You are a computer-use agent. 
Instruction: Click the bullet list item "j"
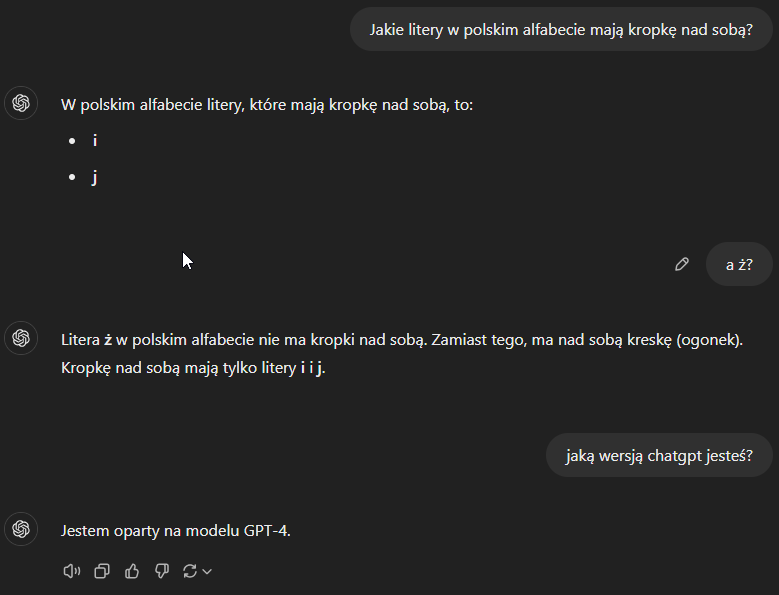(95, 177)
